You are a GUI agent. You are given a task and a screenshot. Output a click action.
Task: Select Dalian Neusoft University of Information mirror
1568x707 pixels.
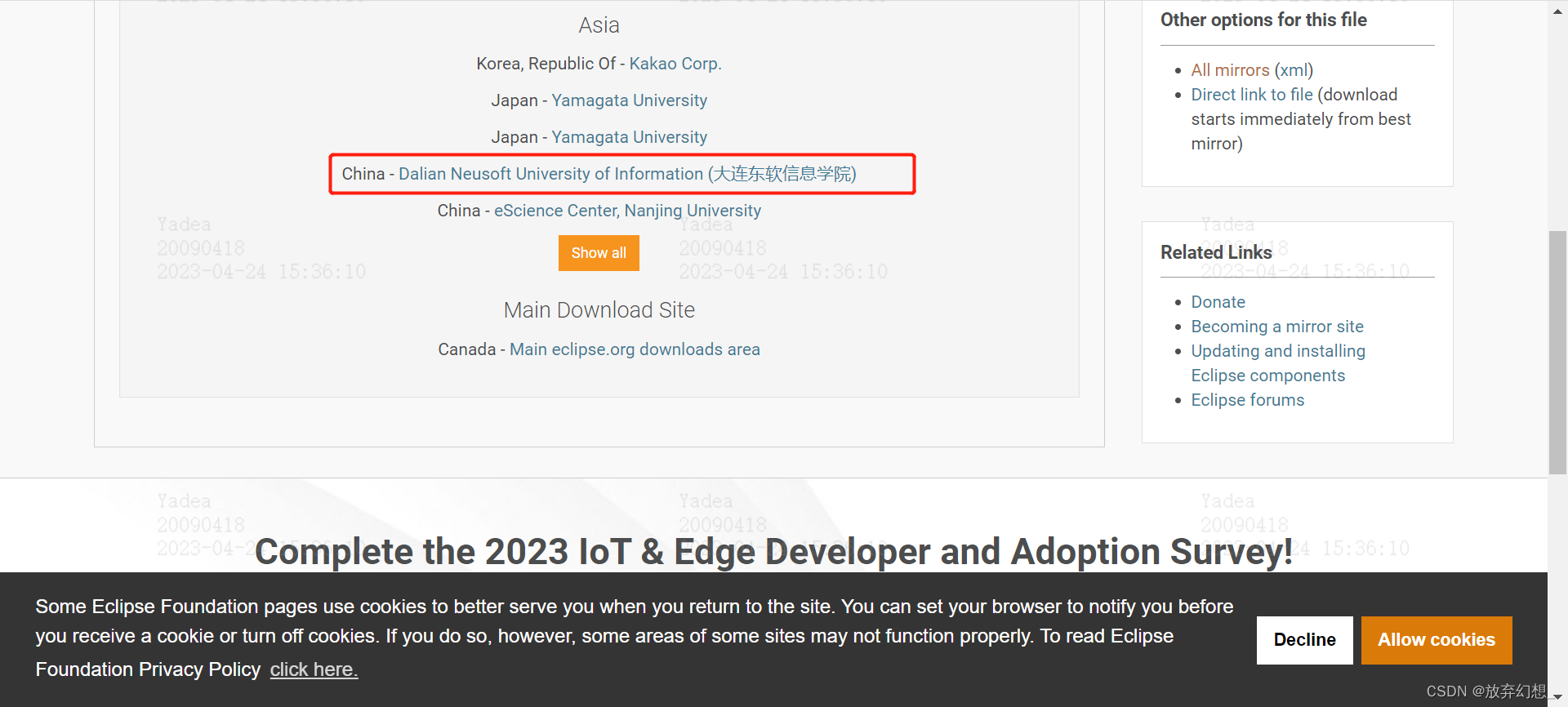tap(627, 174)
